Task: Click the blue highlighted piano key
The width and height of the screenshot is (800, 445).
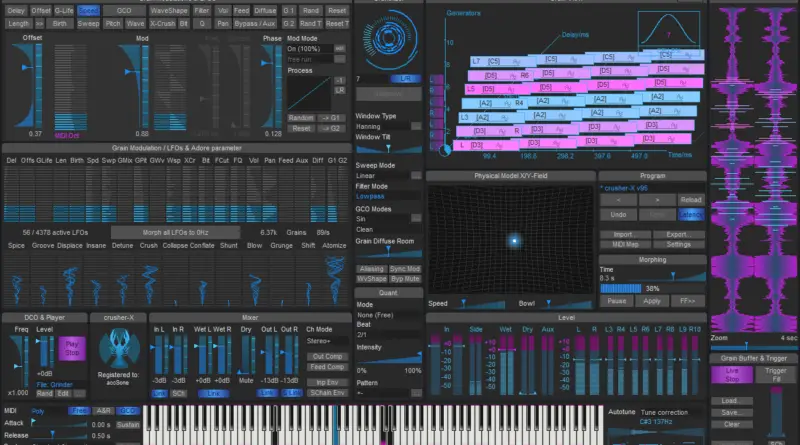Action: pyautogui.click(x=336, y=425)
